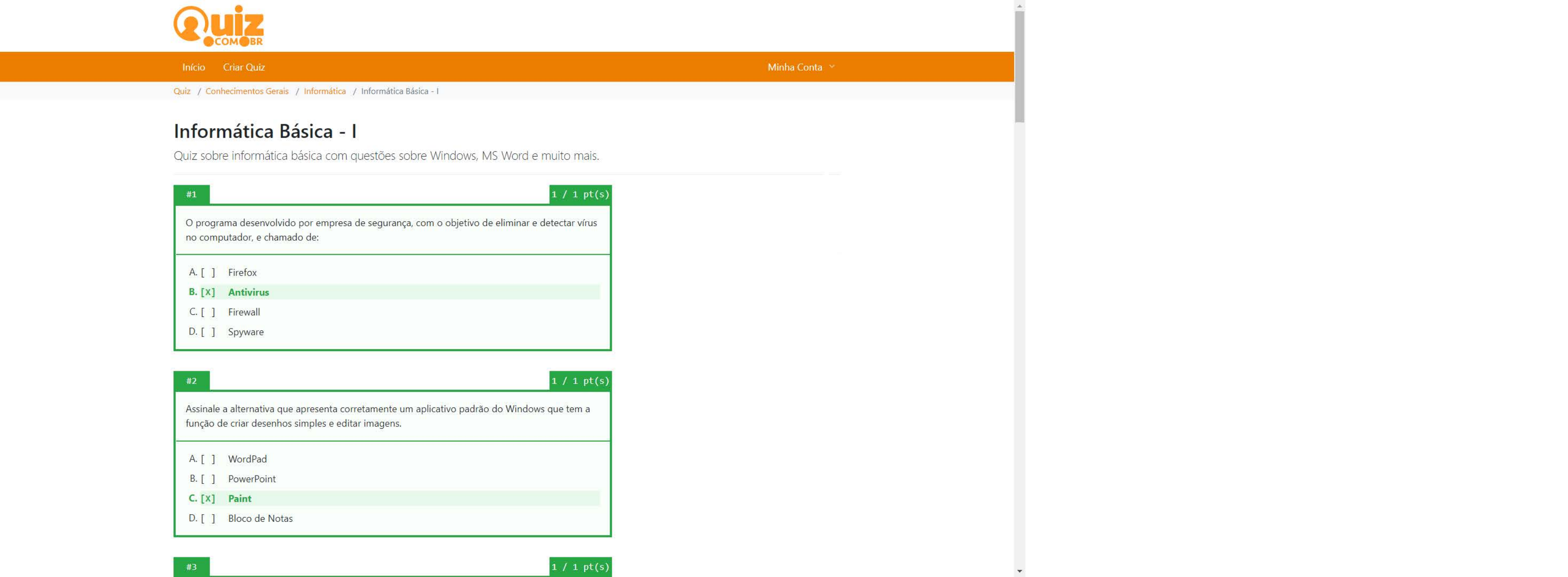Select the answer text Paint

point(240,498)
